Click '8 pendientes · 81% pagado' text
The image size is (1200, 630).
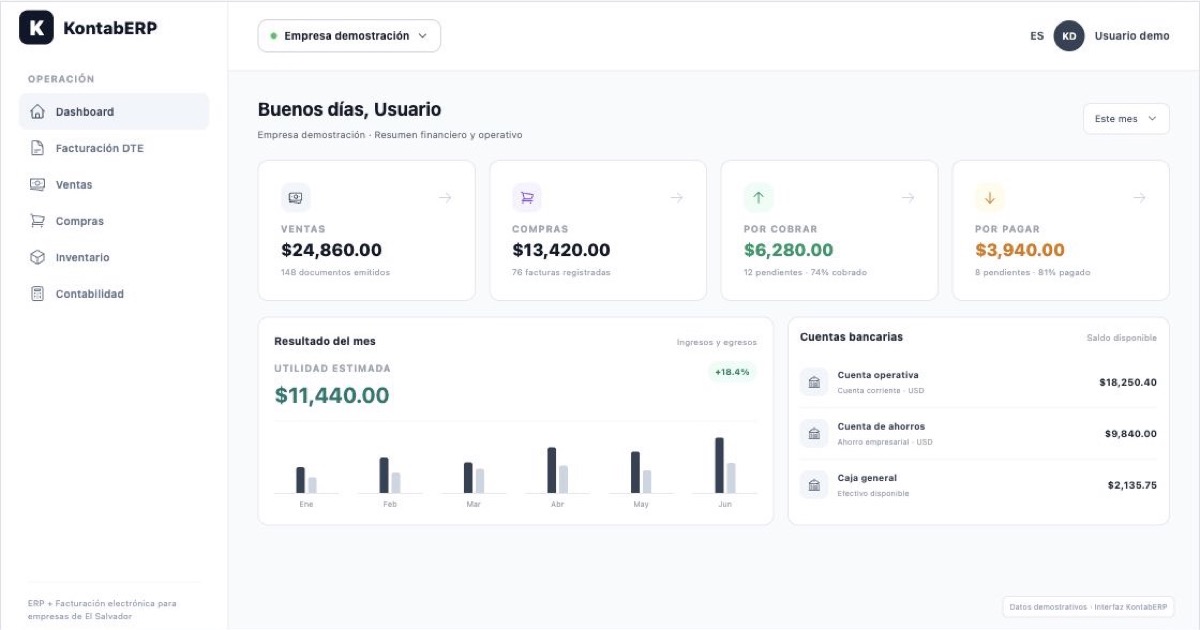click(1033, 272)
